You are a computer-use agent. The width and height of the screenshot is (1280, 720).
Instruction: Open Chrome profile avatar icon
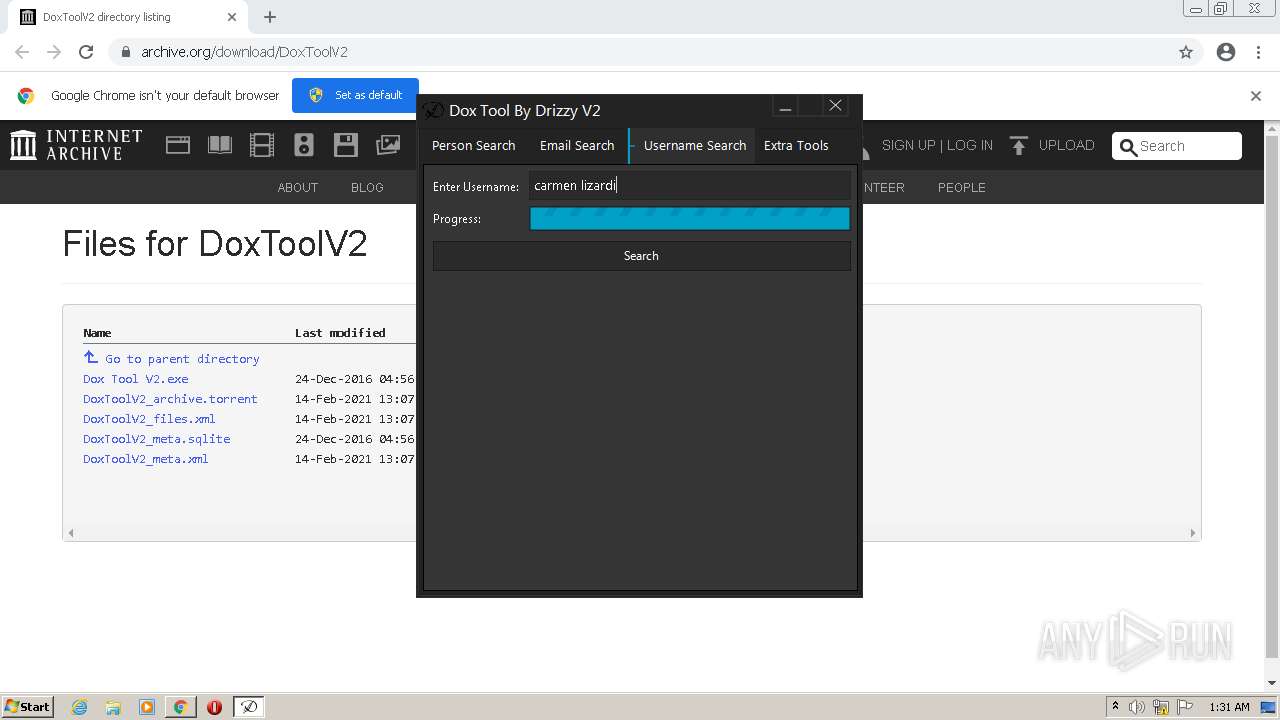tap(1226, 52)
